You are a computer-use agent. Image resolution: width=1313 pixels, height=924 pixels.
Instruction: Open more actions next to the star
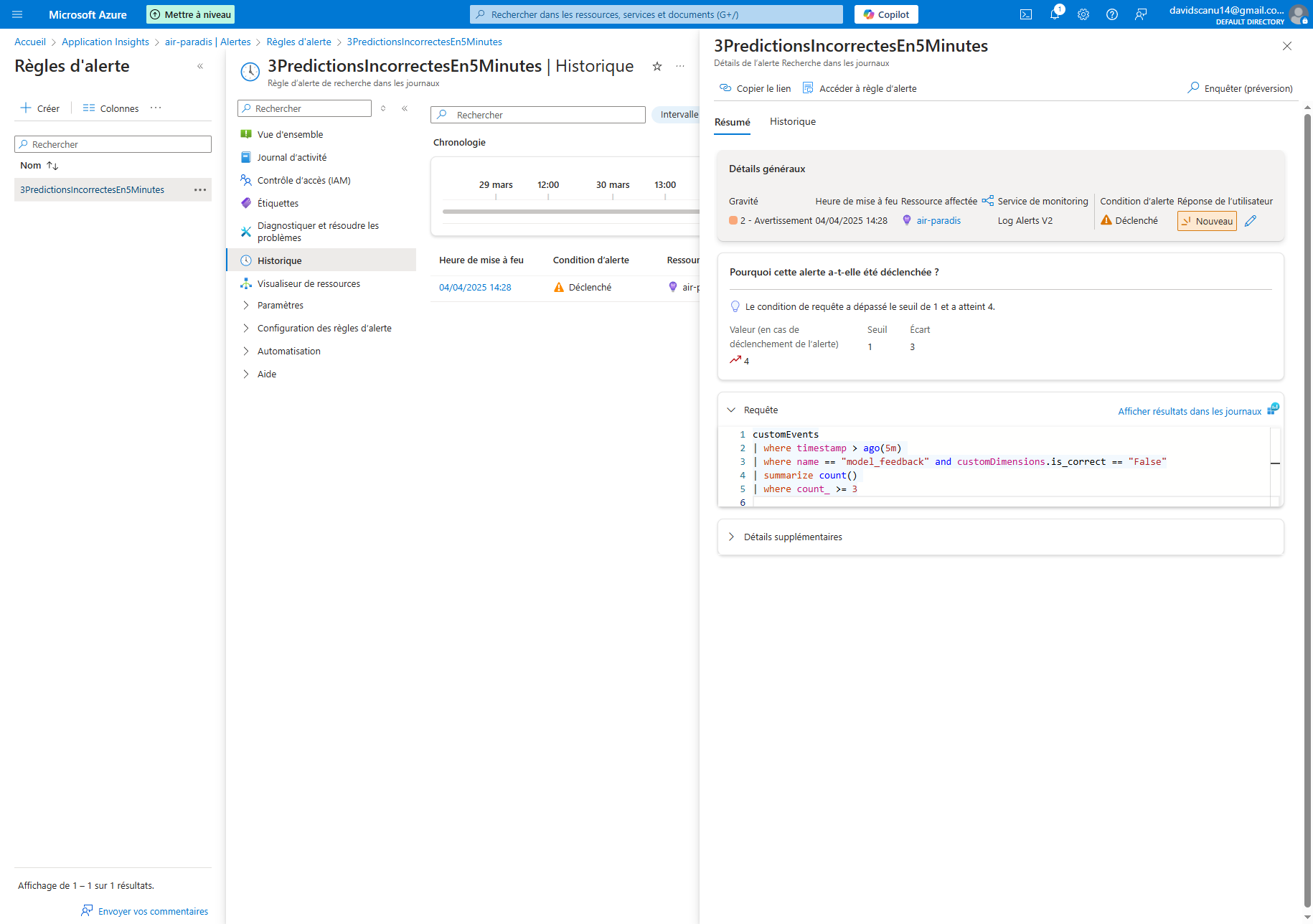click(x=680, y=66)
